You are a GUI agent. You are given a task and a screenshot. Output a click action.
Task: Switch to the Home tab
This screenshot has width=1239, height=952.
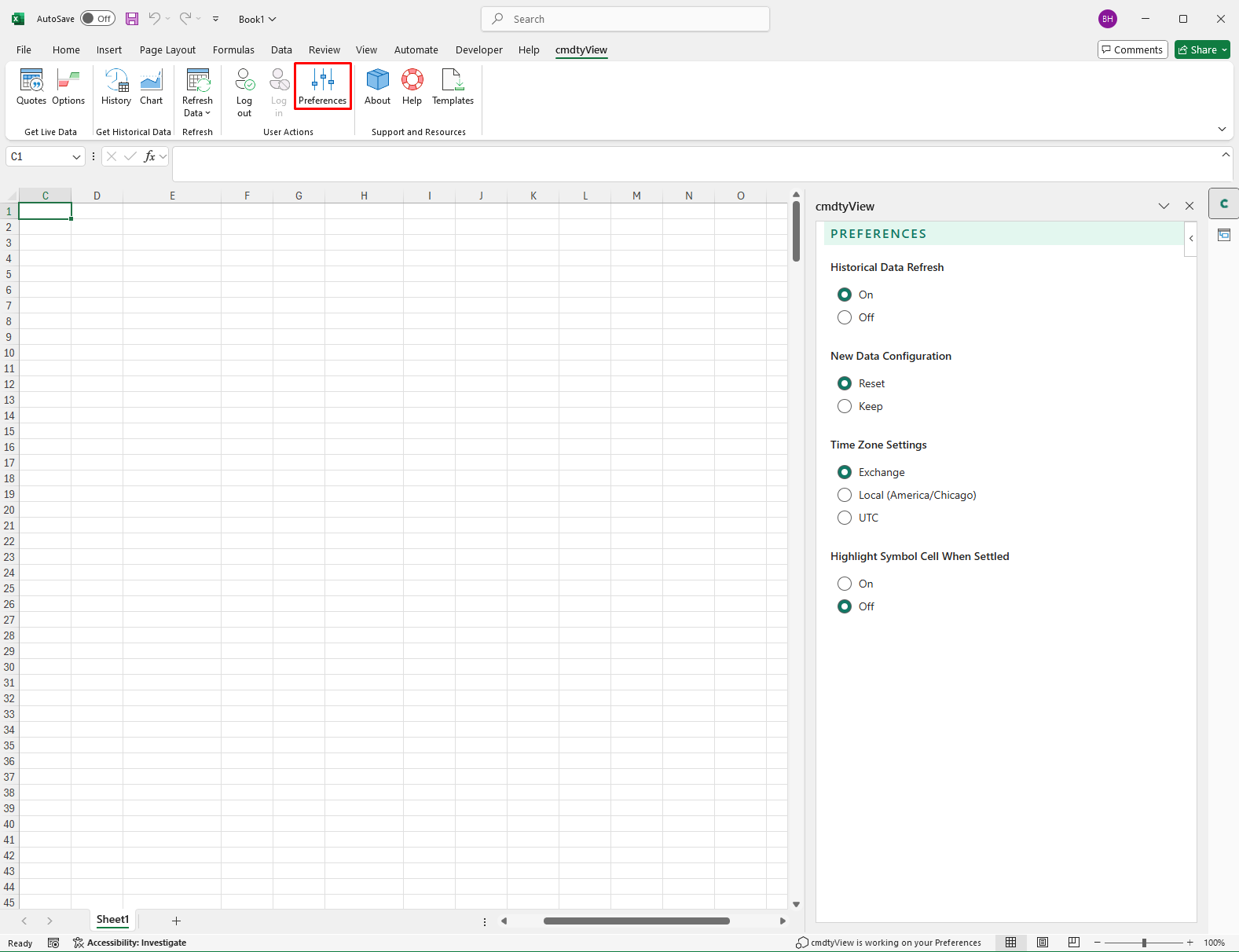pos(66,49)
